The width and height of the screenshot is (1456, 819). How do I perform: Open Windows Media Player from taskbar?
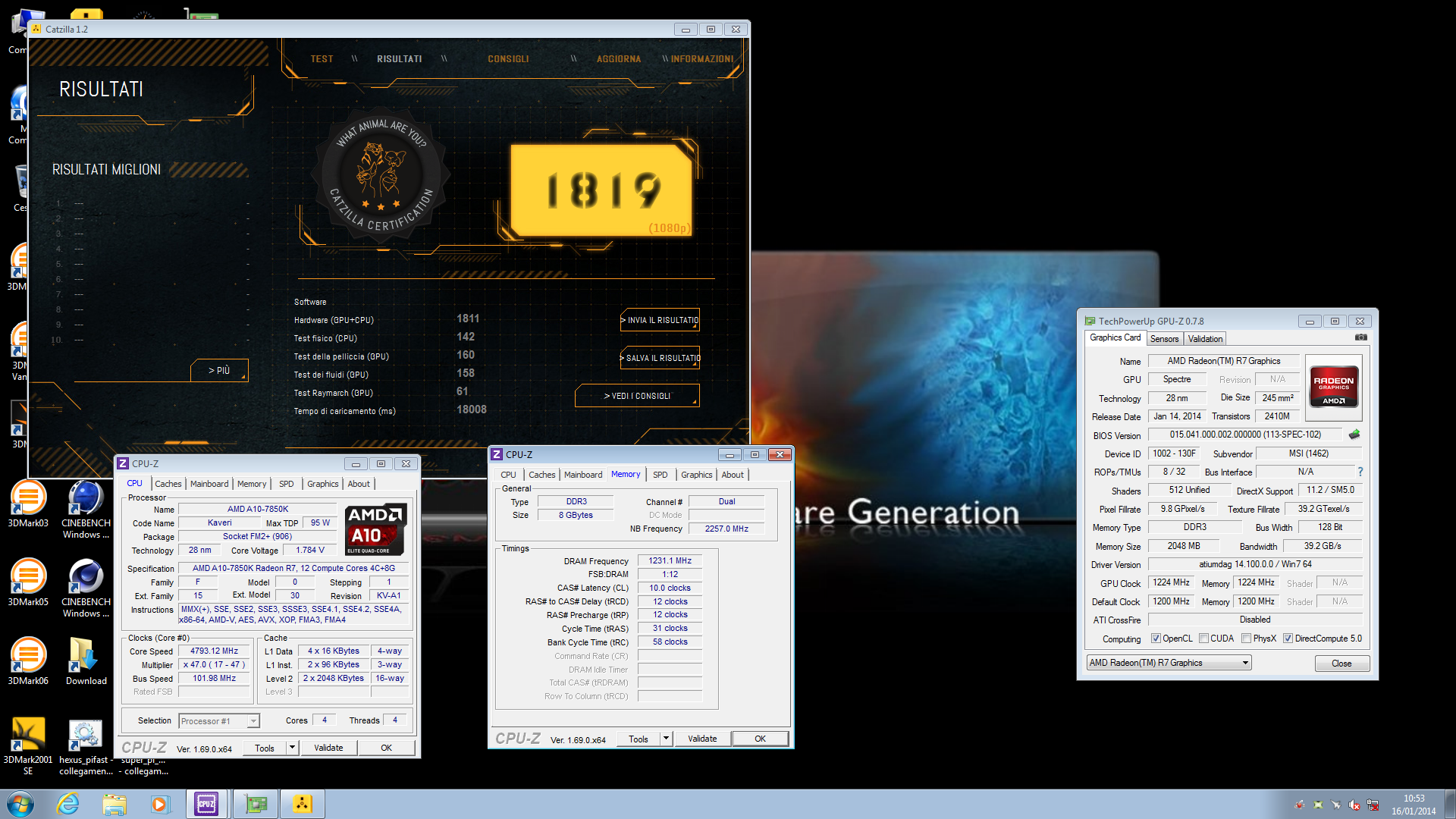tap(160, 804)
